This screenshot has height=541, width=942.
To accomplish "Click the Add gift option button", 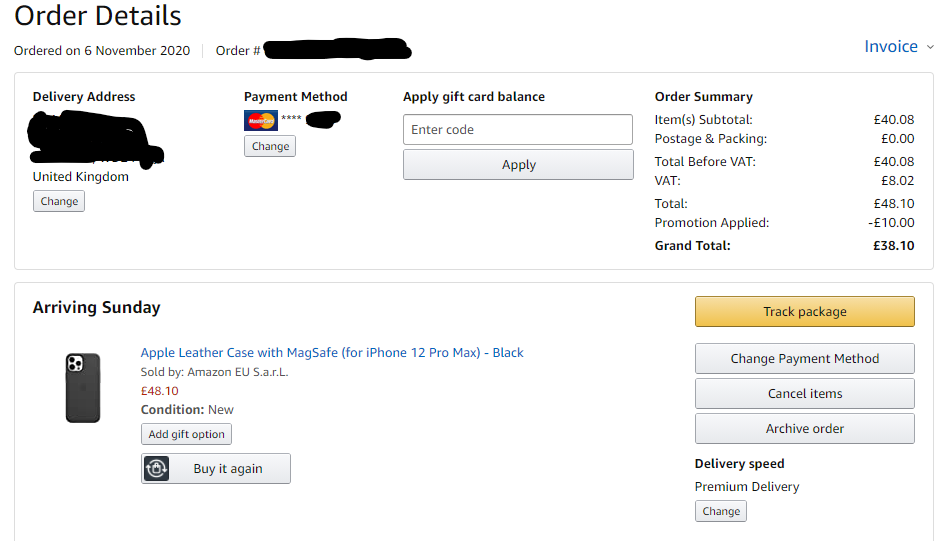I will pos(186,434).
